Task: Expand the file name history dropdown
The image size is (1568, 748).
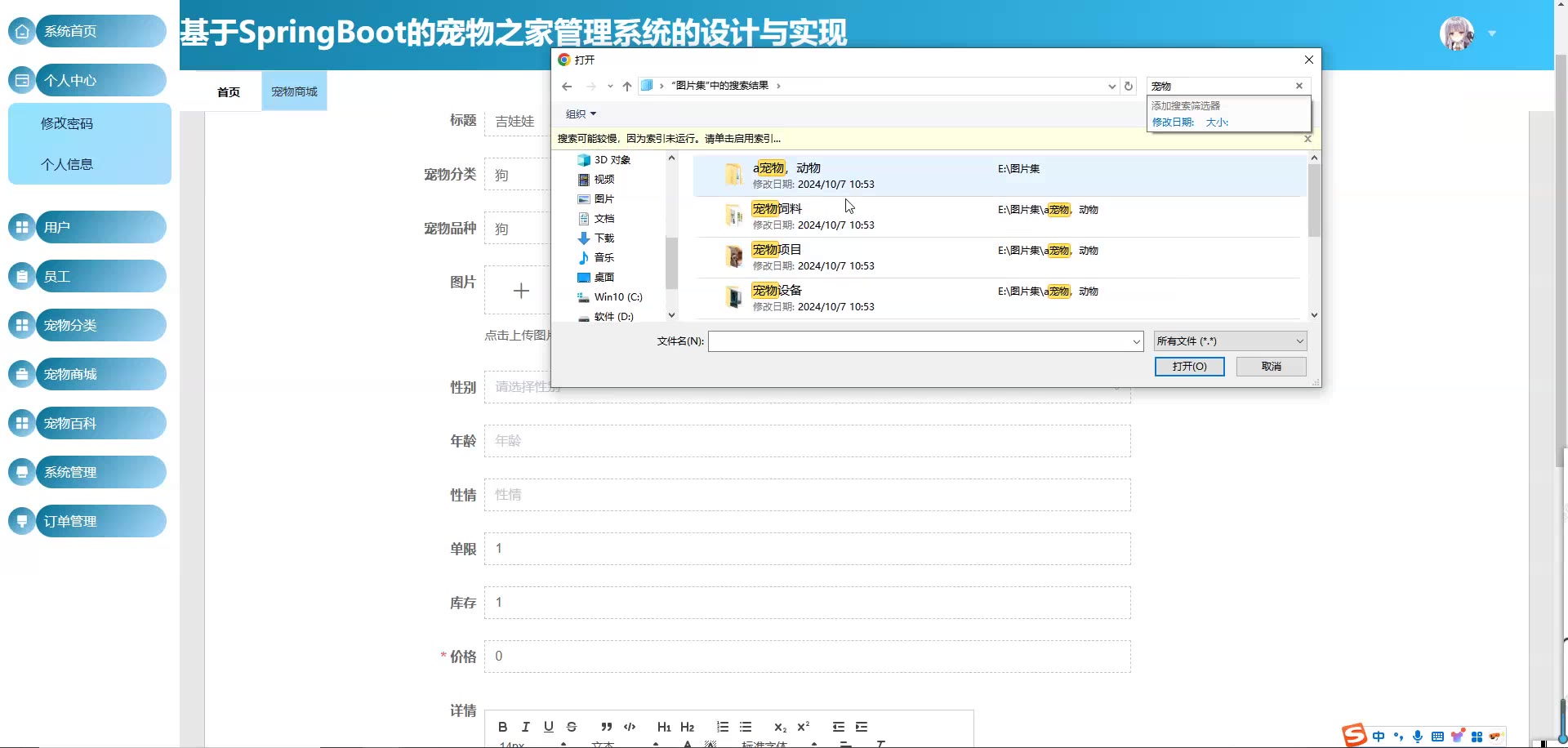Action: pos(1136,341)
